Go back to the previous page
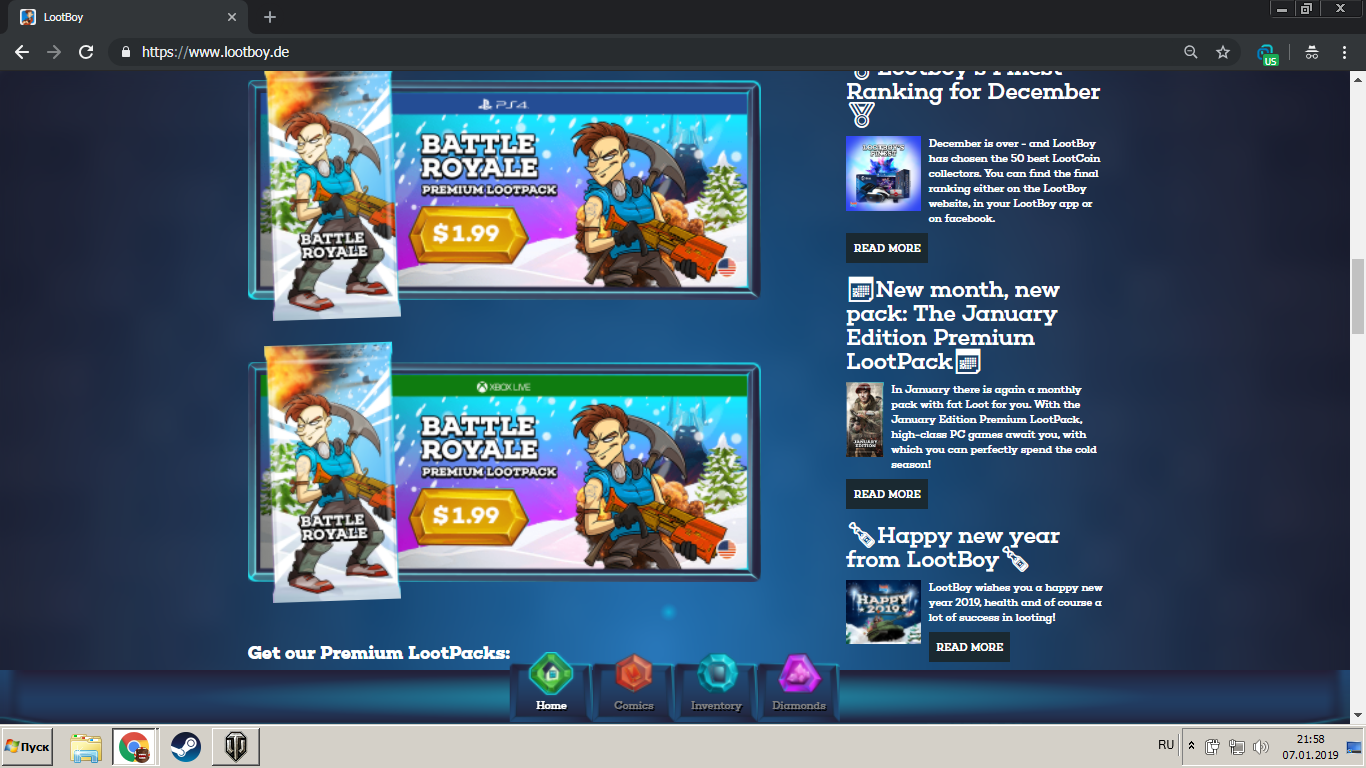This screenshot has width=1366, height=768. pyautogui.click(x=22, y=52)
